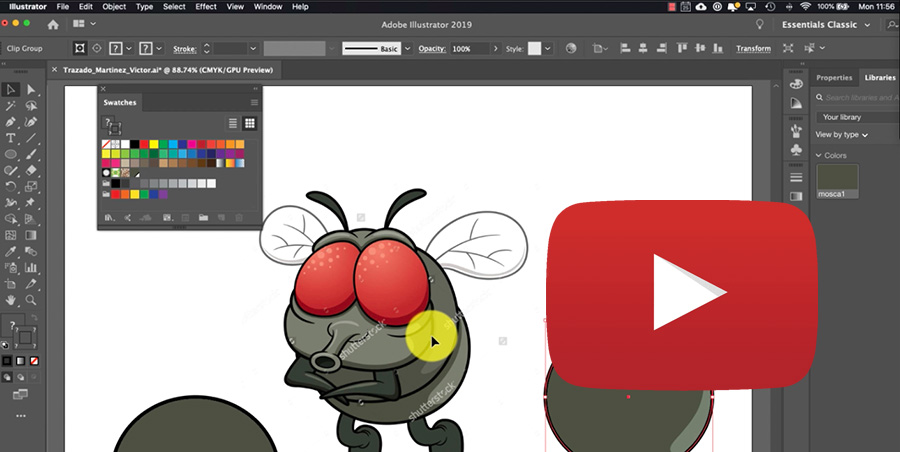
Task: Pick the Magic Wand tool
Action: coord(10,106)
